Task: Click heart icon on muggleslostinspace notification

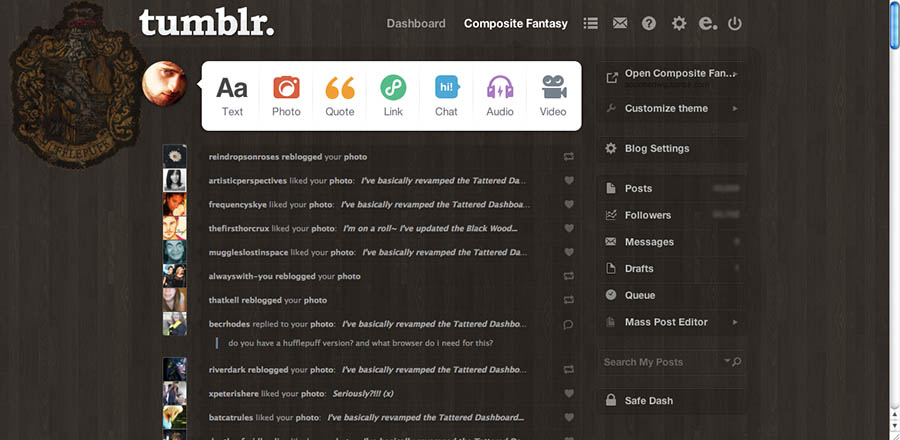Action: point(569,252)
